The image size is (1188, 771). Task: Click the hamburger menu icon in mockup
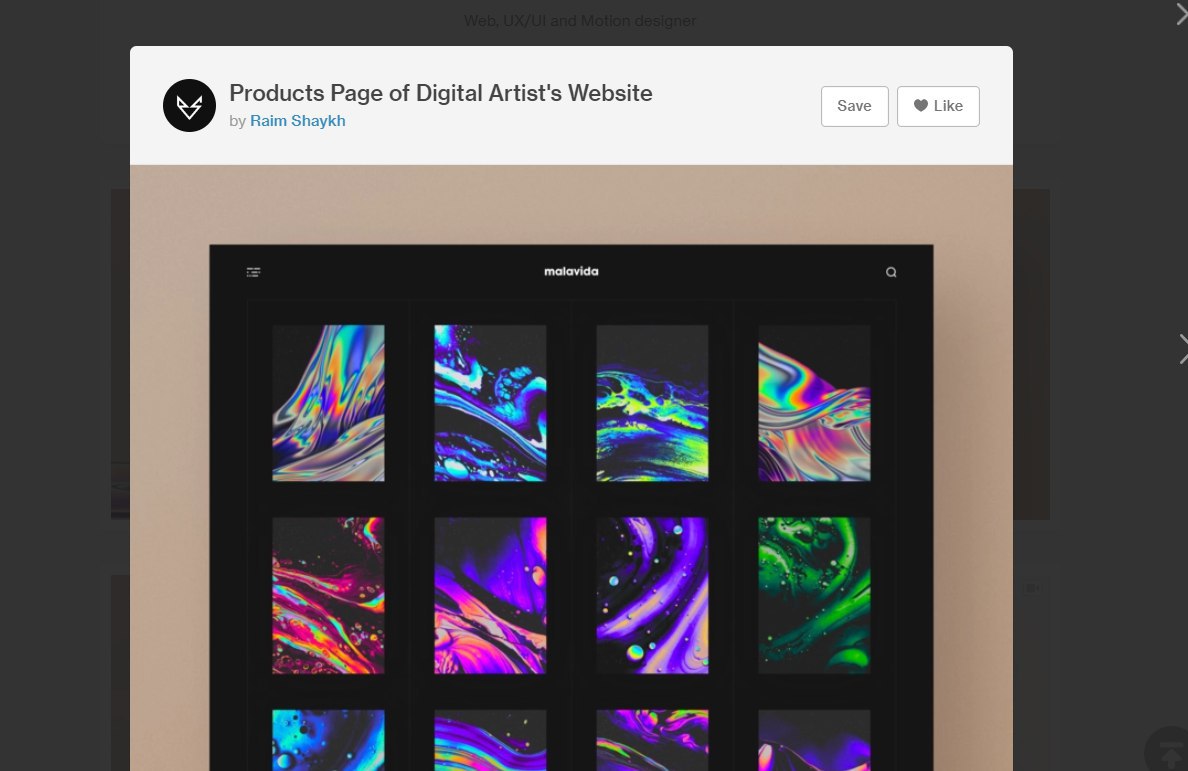[254, 272]
